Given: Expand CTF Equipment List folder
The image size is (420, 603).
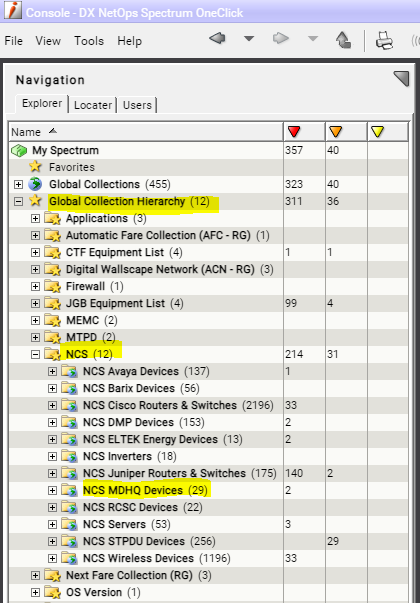Looking at the screenshot, I should (35, 252).
